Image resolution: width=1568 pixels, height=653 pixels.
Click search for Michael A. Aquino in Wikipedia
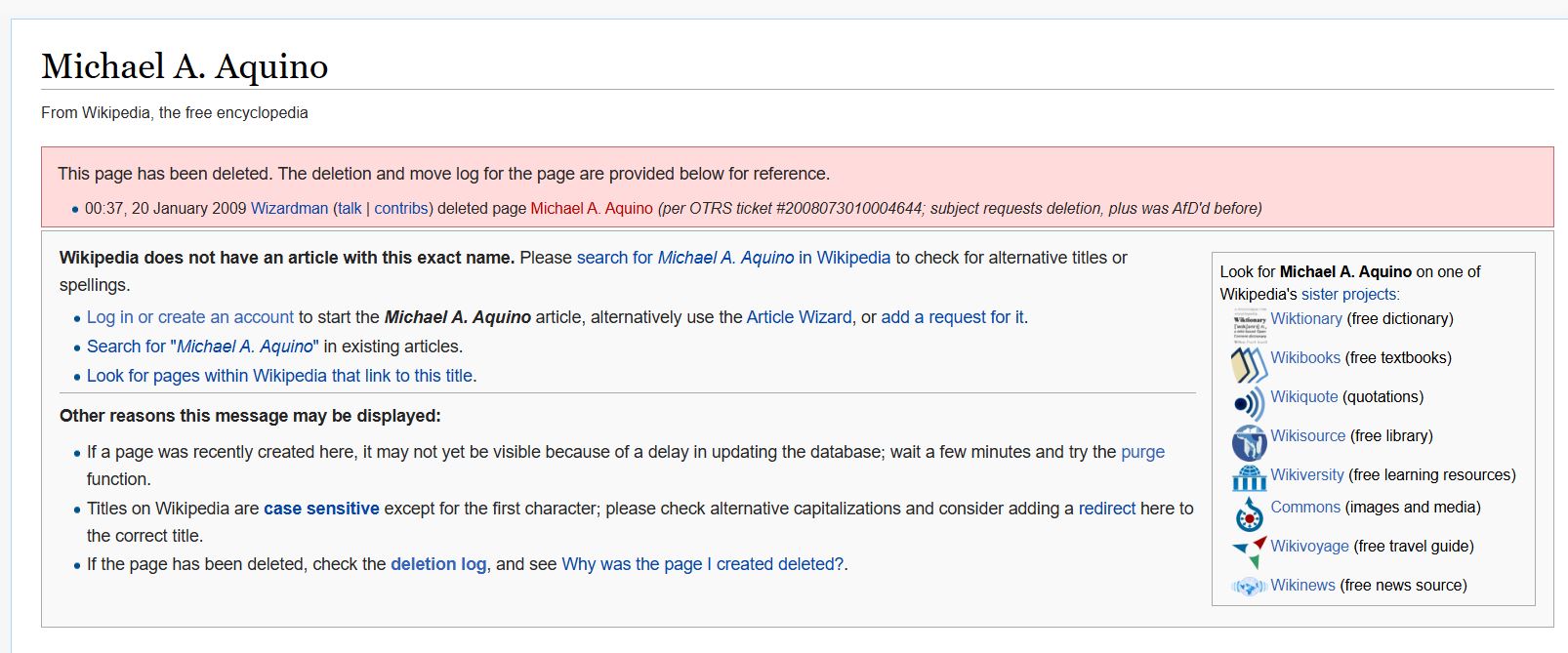733,258
